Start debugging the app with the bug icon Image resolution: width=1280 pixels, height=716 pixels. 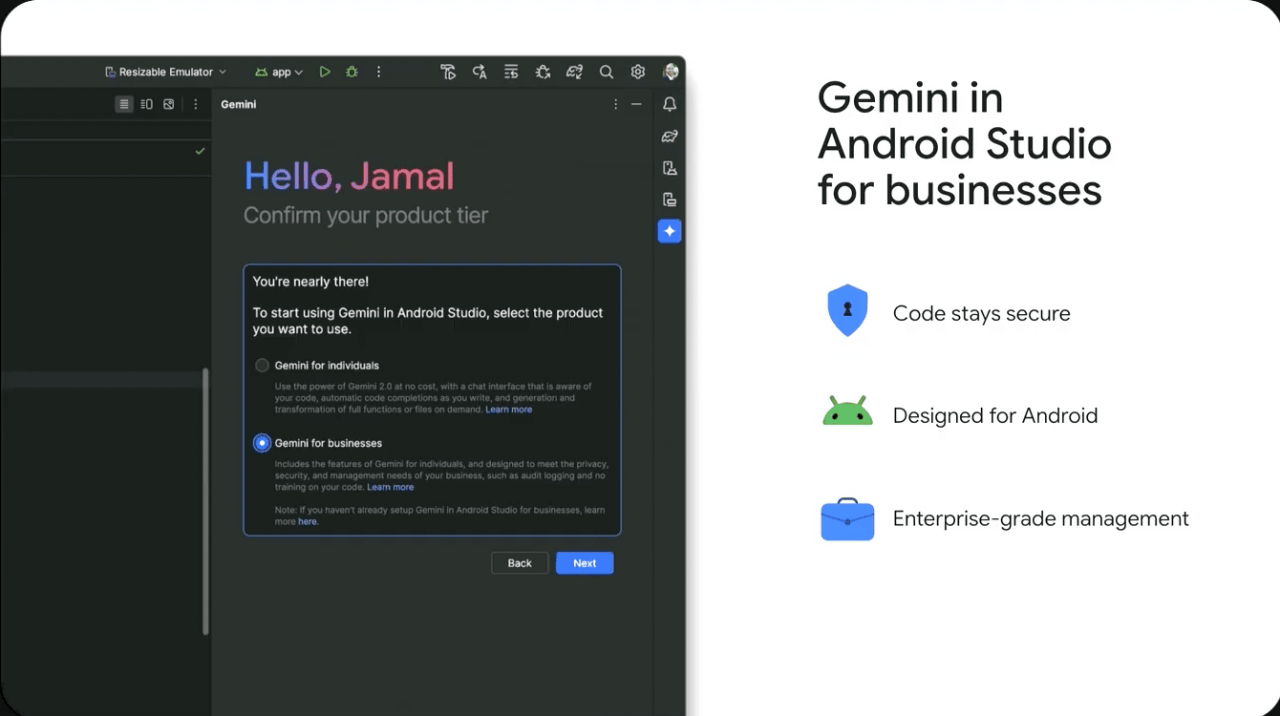point(352,72)
